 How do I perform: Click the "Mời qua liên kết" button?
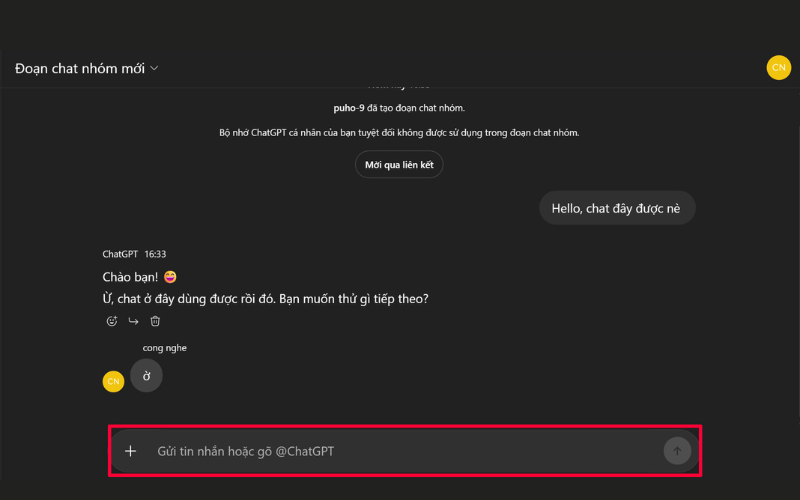pos(399,165)
